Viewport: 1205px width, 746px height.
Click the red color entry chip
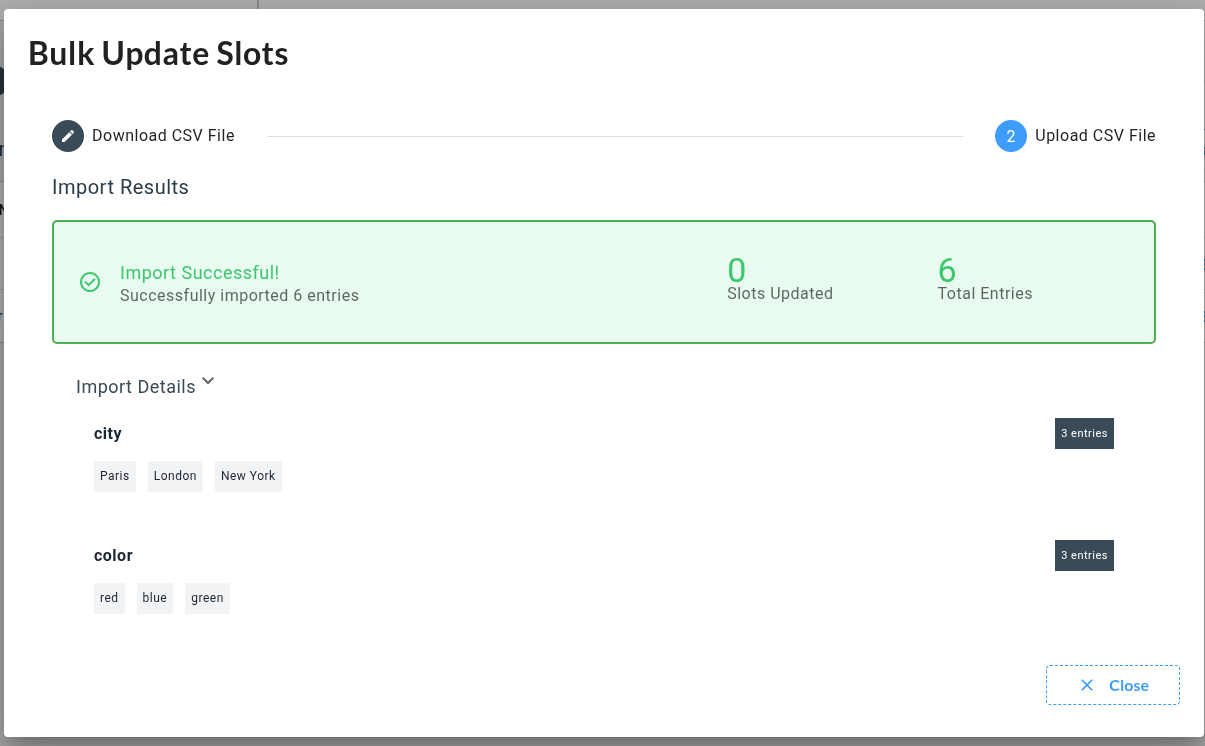coord(109,598)
